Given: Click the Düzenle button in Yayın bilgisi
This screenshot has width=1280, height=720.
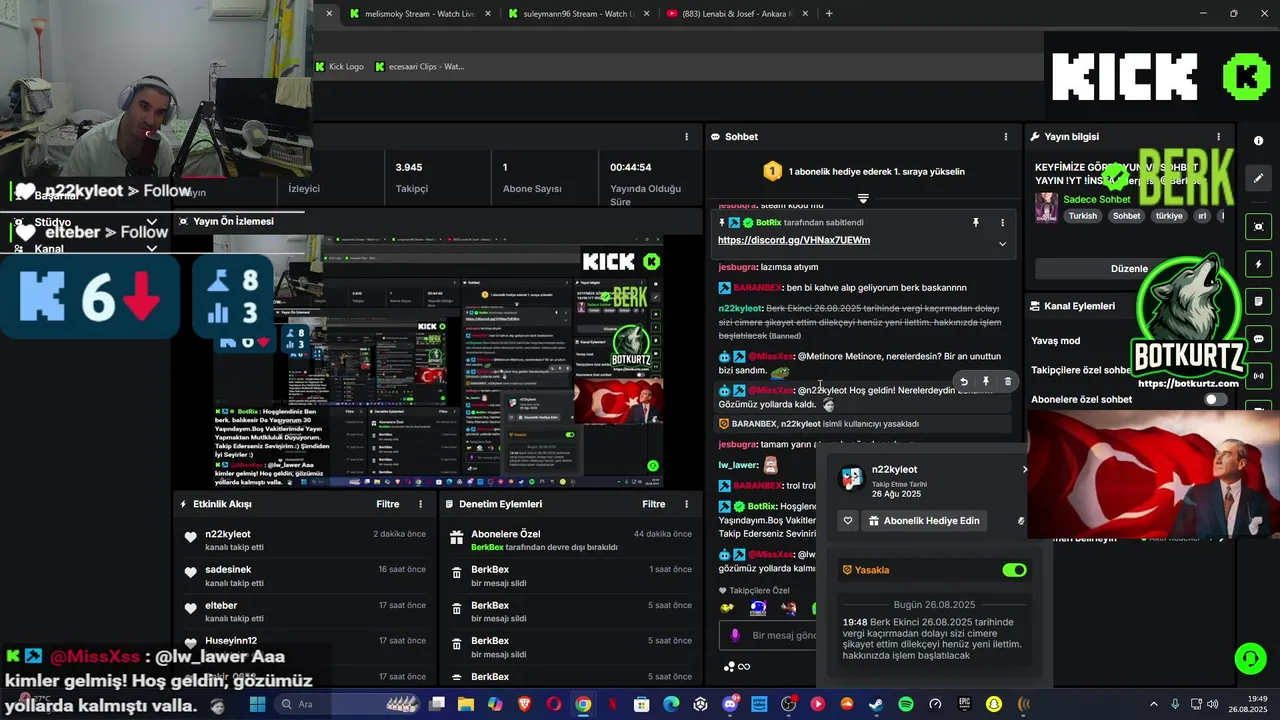Looking at the screenshot, I should (1130, 268).
